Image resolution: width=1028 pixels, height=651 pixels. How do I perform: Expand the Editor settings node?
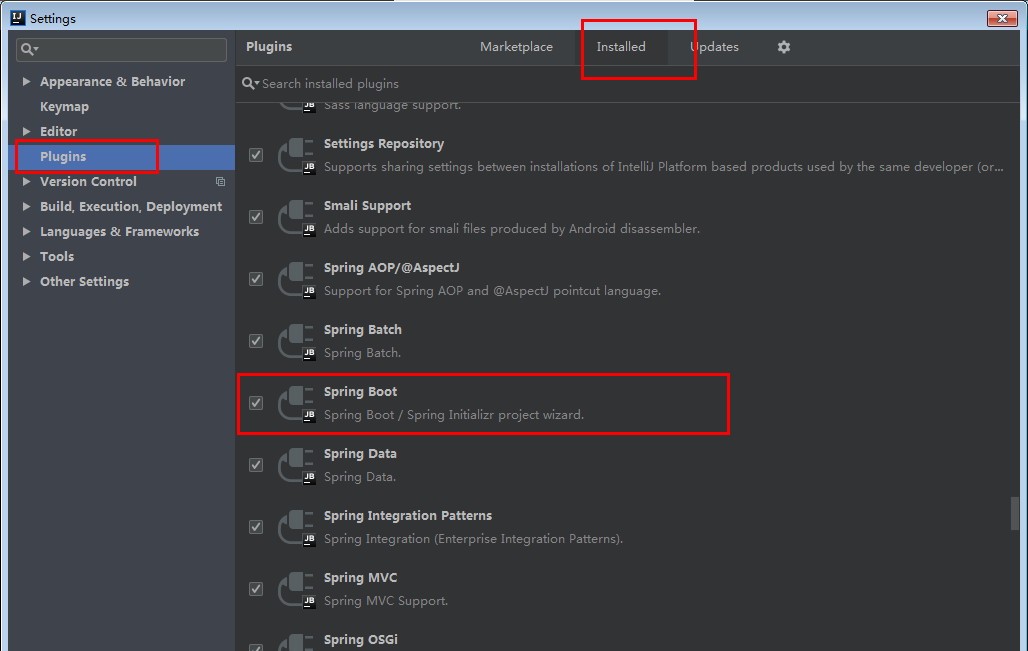[x=26, y=131]
